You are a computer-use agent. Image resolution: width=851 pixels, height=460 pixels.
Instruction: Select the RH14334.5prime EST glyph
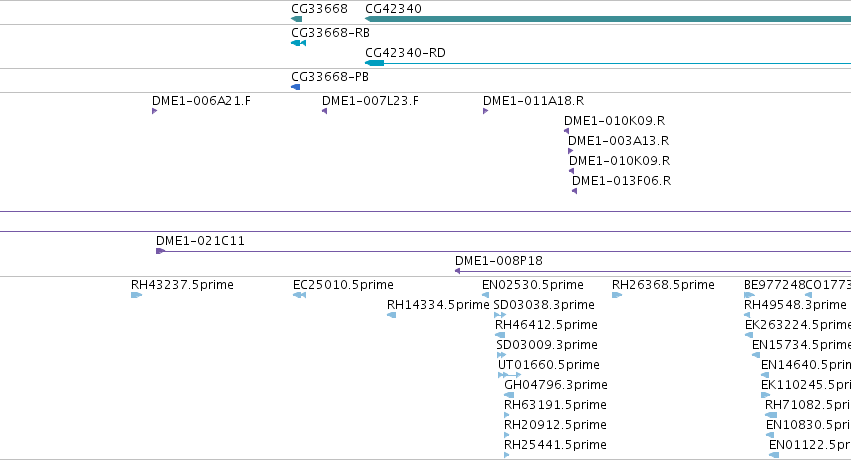point(391,315)
